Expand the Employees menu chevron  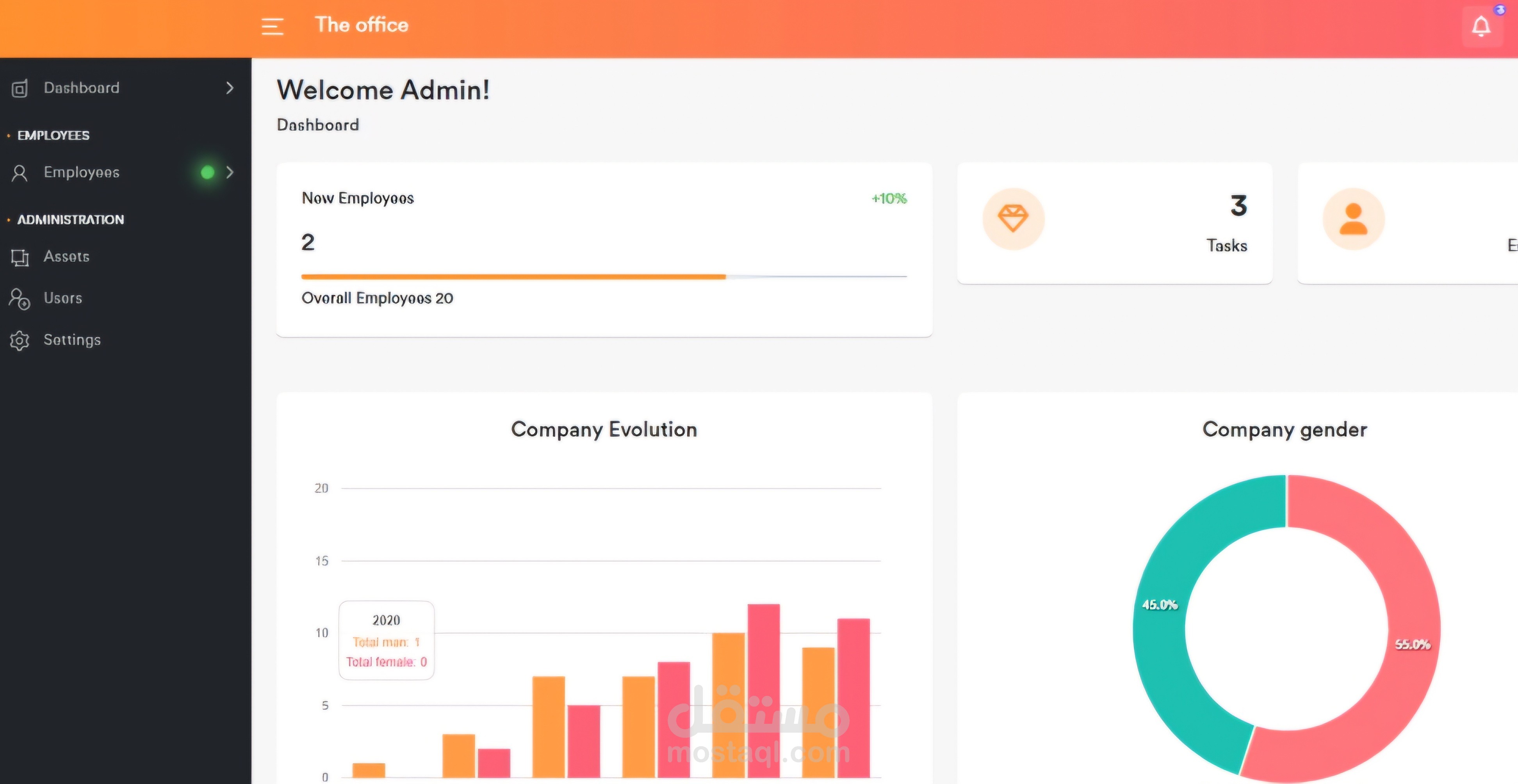pyautogui.click(x=230, y=172)
